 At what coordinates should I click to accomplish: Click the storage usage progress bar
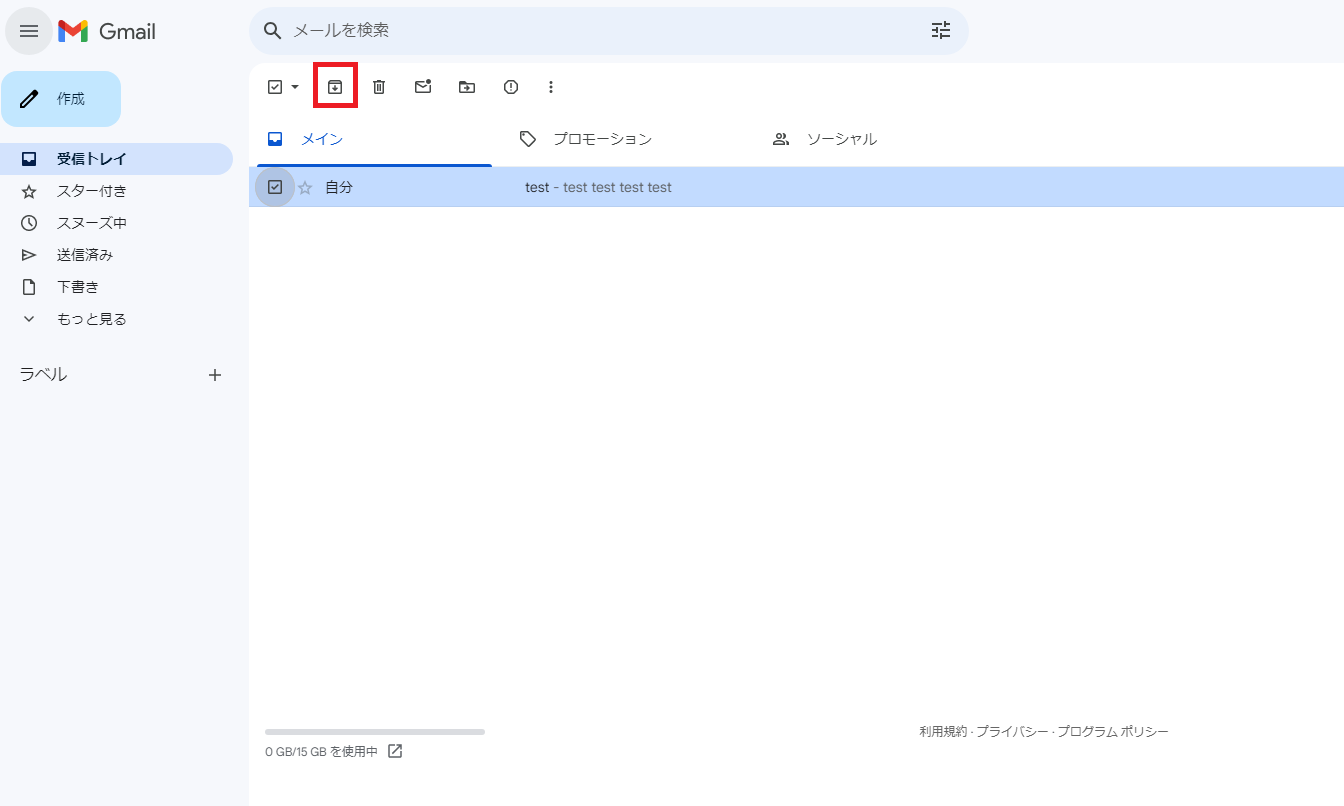pyautogui.click(x=375, y=732)
